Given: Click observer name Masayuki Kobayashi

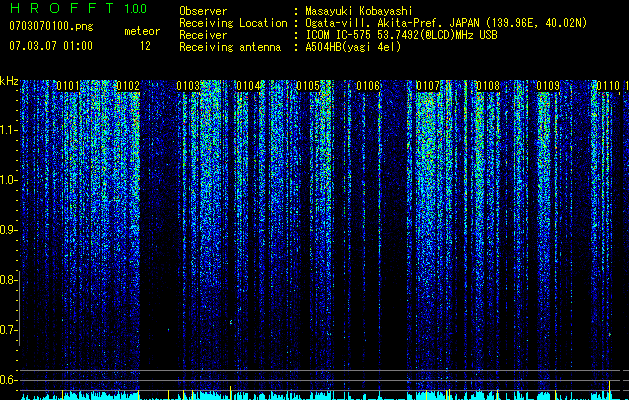Looking at the screenshot, I should [359, 12].
